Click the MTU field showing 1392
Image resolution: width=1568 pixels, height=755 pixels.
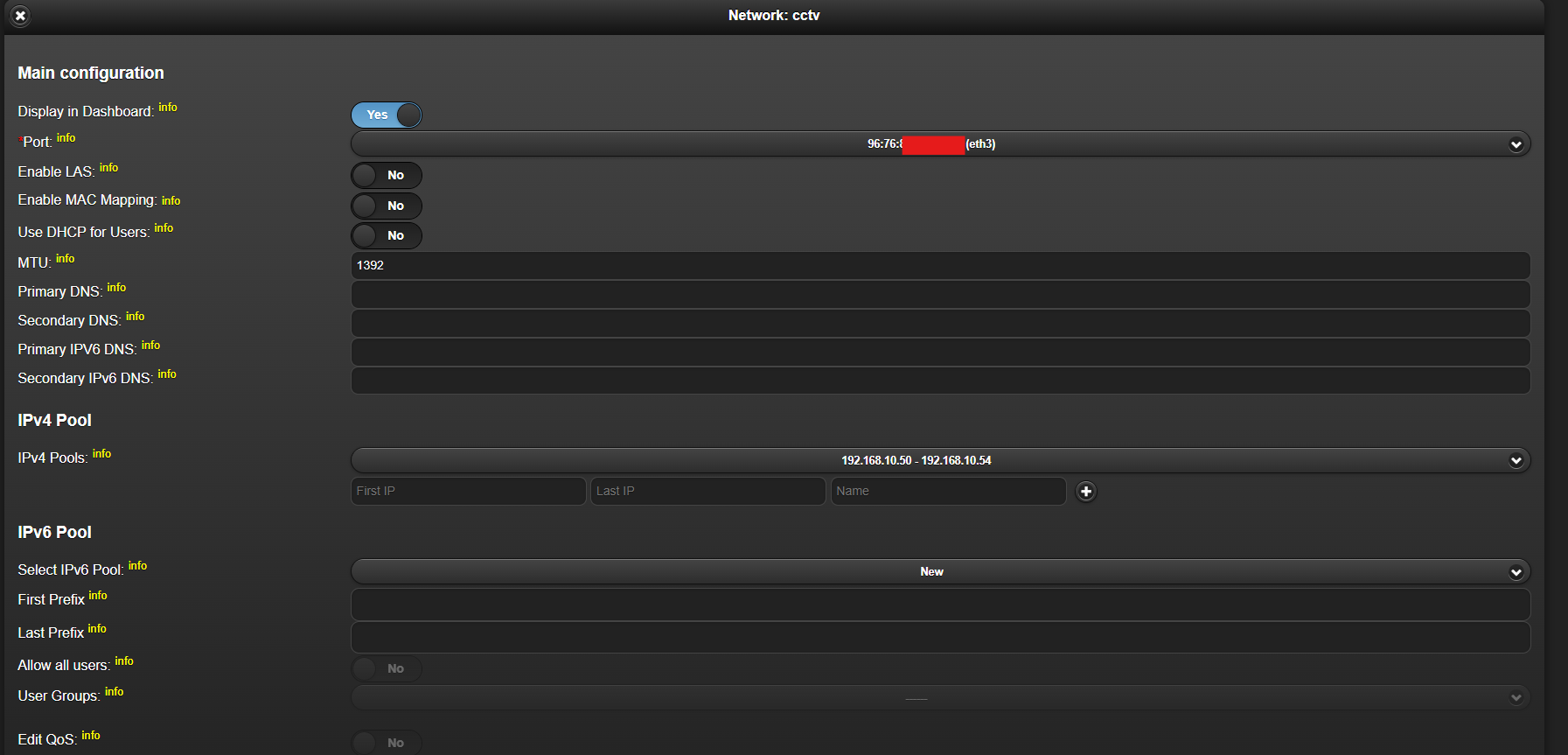(940, 266)
